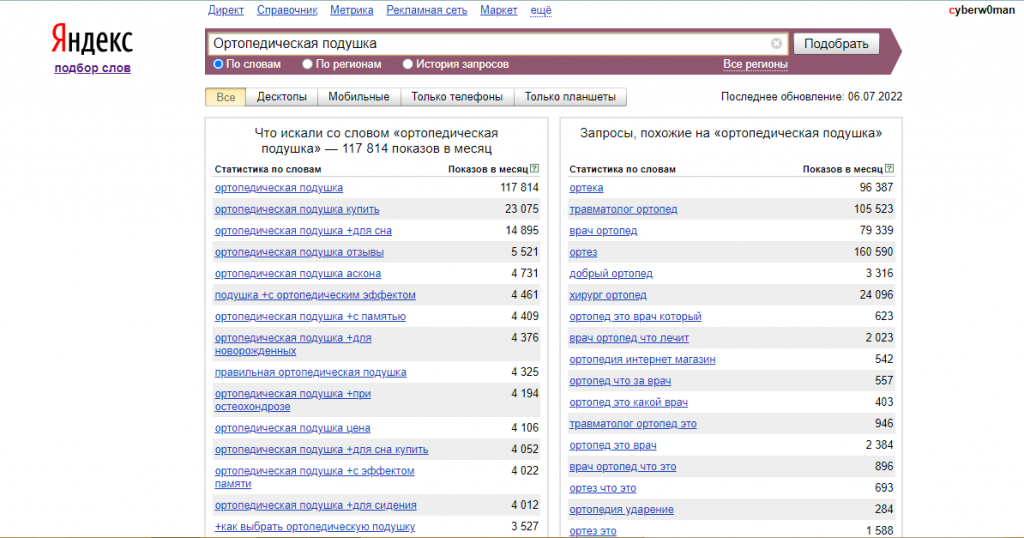Open the first 'ортопедическая подушка' result link
The image size is (1024, 538).
[278, 188]
